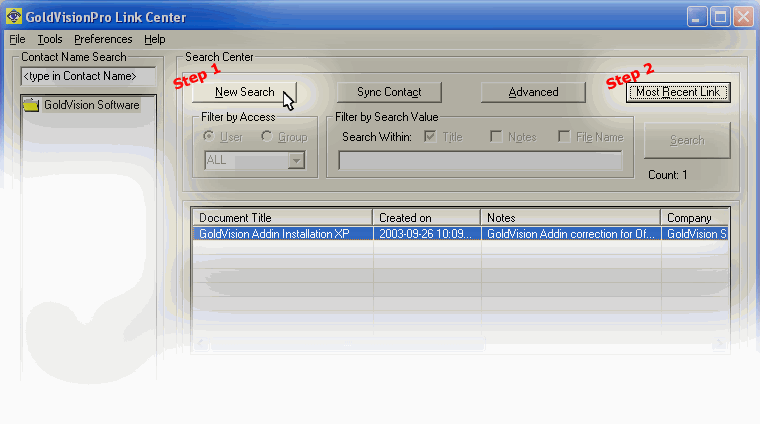
Task: Click the Contact Name search input
Action: coord(88,76)
